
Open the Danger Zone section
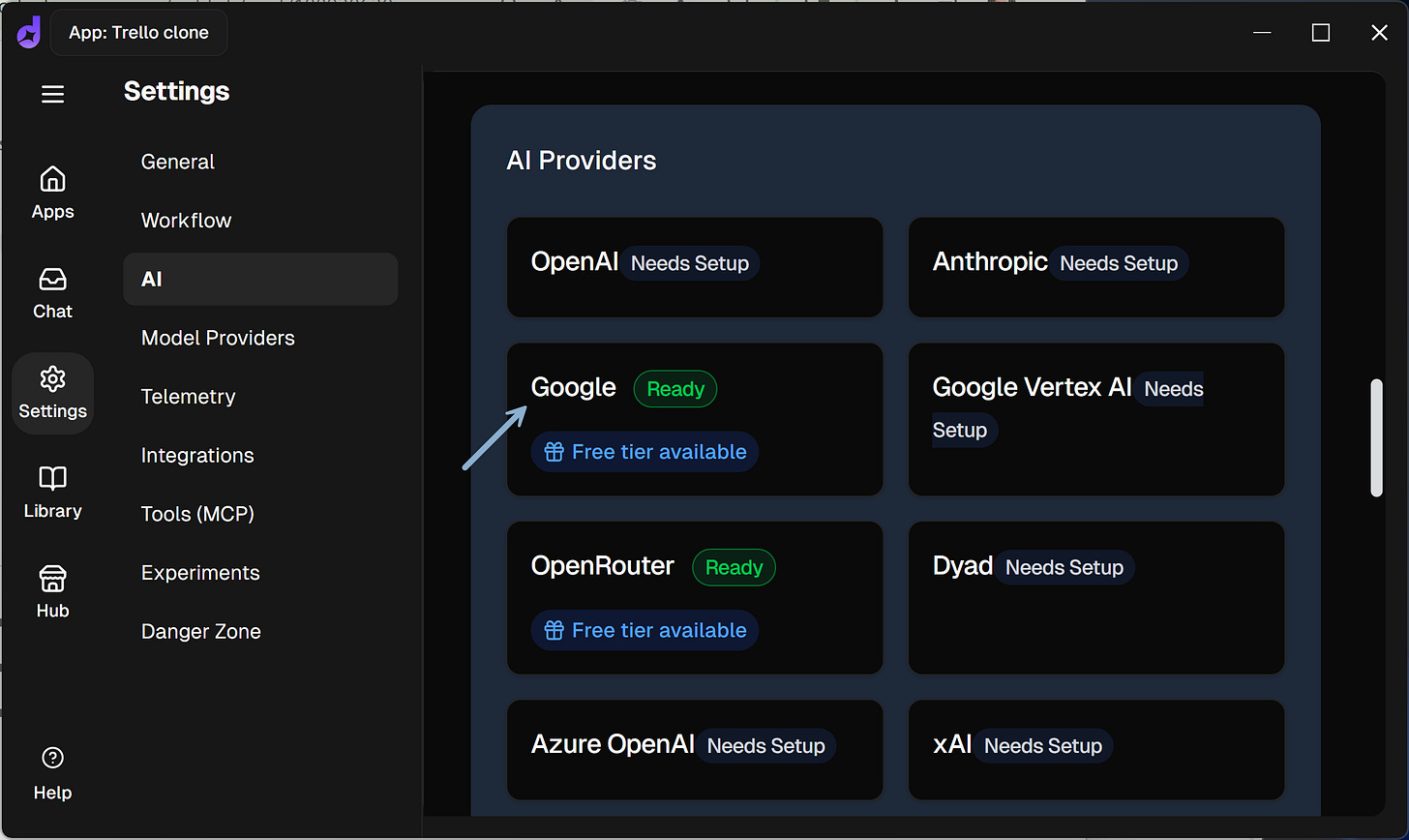pyautogui.click(x=200, y=631)
